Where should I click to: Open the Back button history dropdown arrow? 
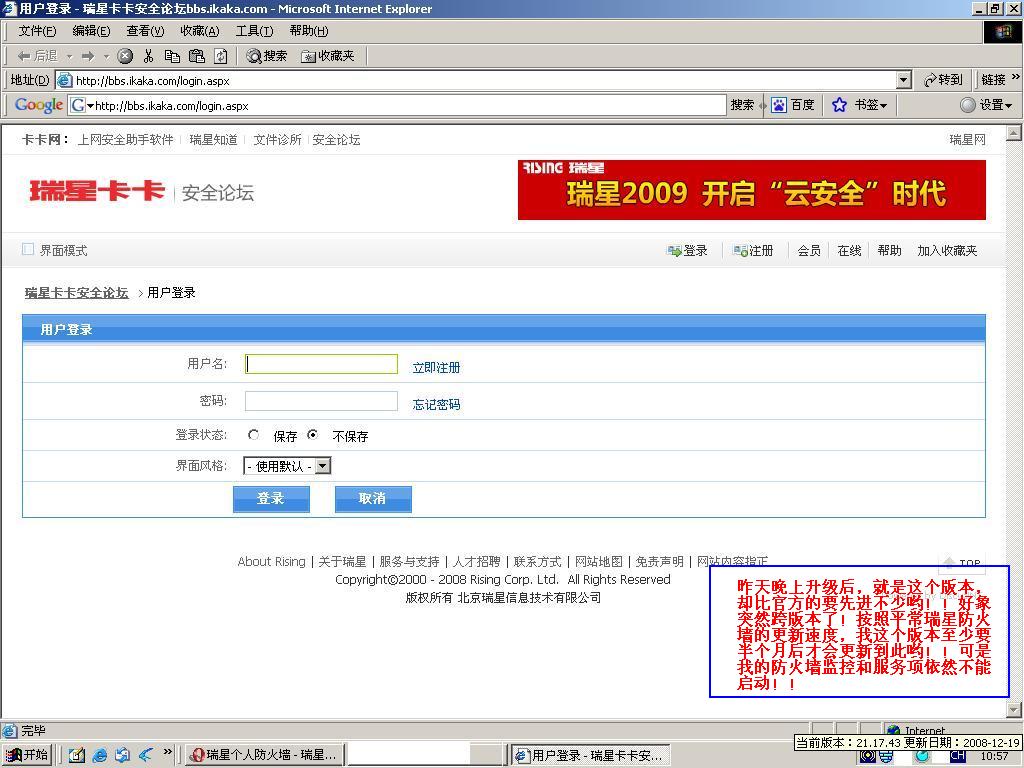(70, 57)
